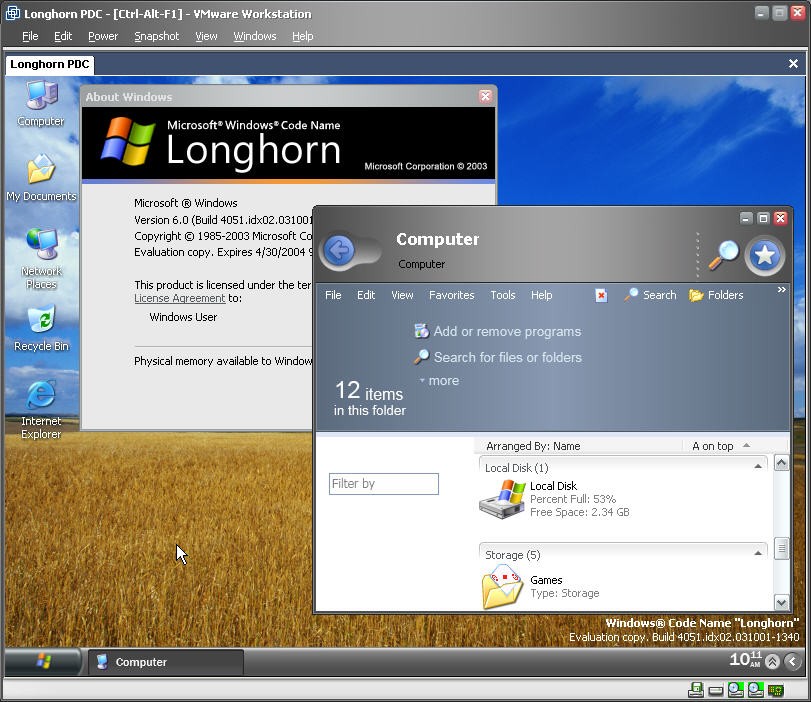Select the Local Disk drive icon
This screenshot has width=811, height=702.
[x=502, y=498]
